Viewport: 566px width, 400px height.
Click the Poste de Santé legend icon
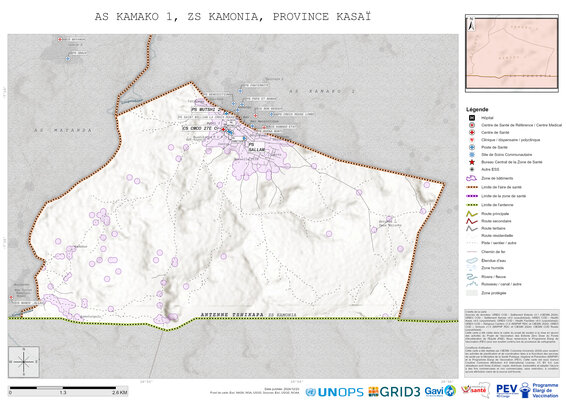[x=472, y=147]
